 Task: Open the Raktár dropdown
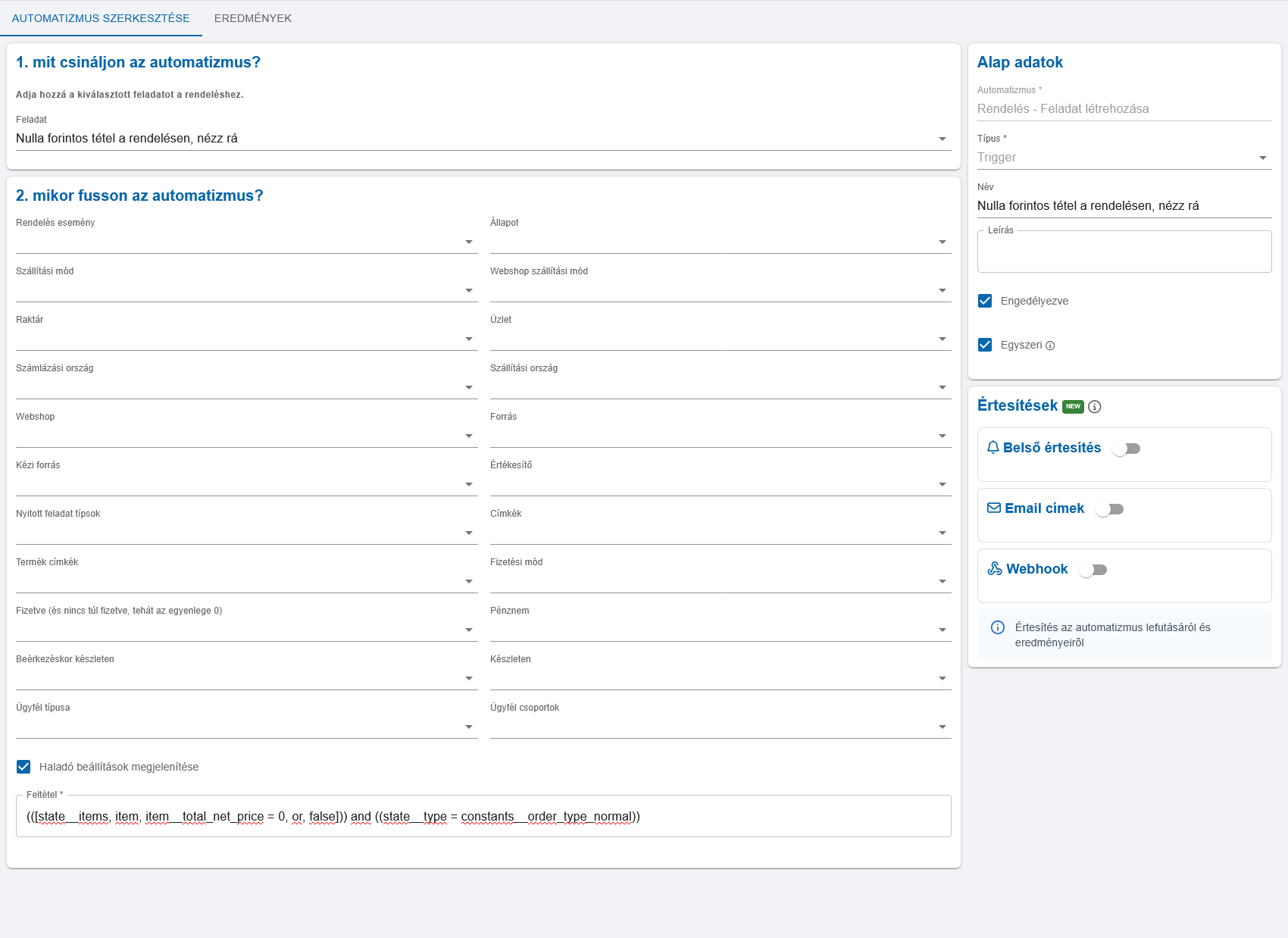coord(246,339)
